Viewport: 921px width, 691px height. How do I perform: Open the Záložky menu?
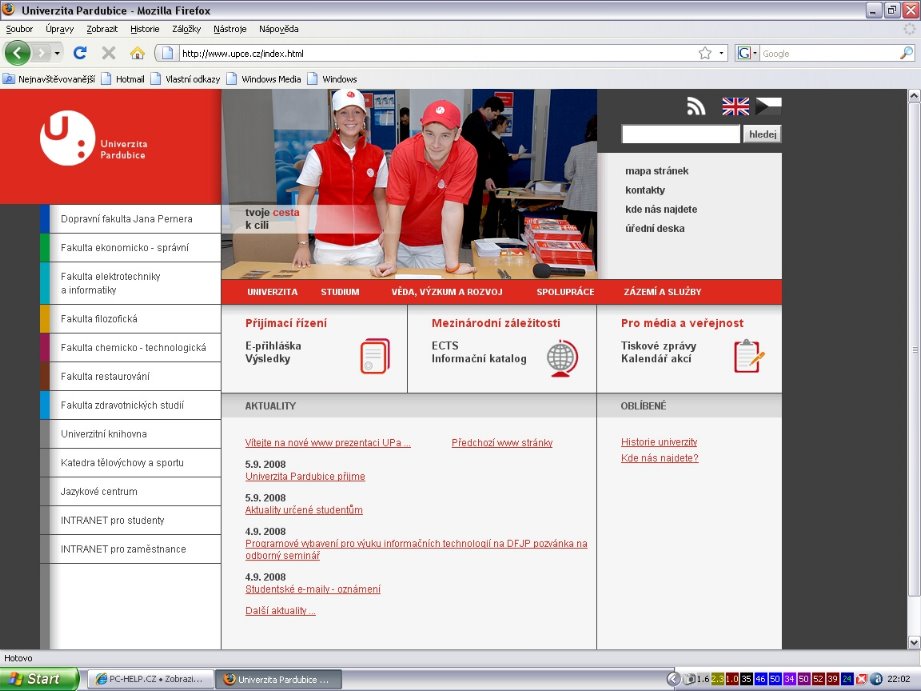point(186,29)
